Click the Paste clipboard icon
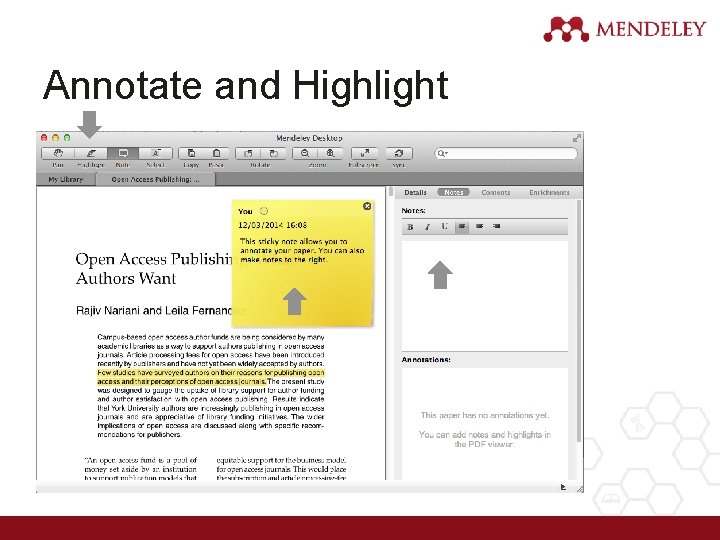 (x=216, y=153)
